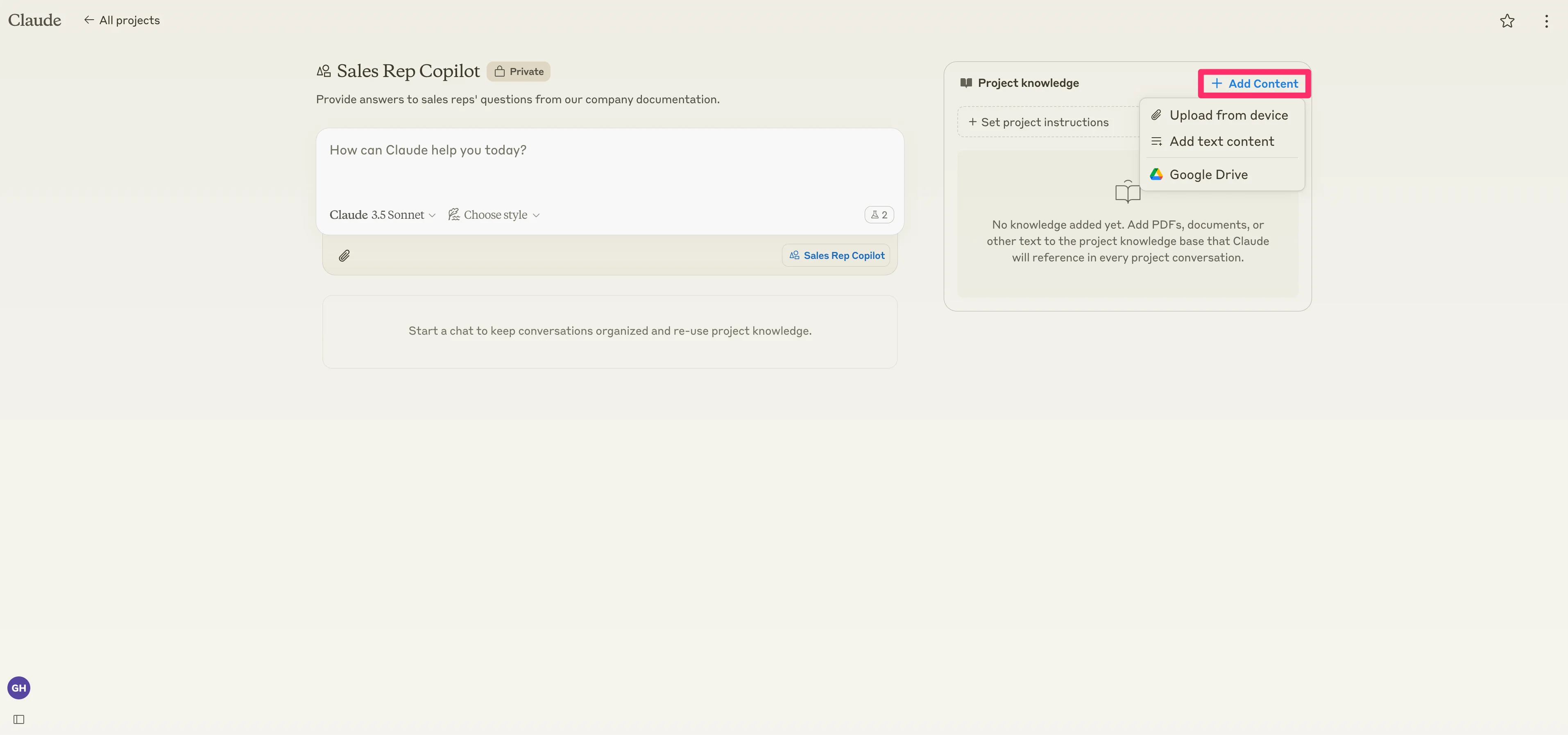Select Upload from device
The height and width of the screenshot is (735, 1568).
[x=1228, y=115]
